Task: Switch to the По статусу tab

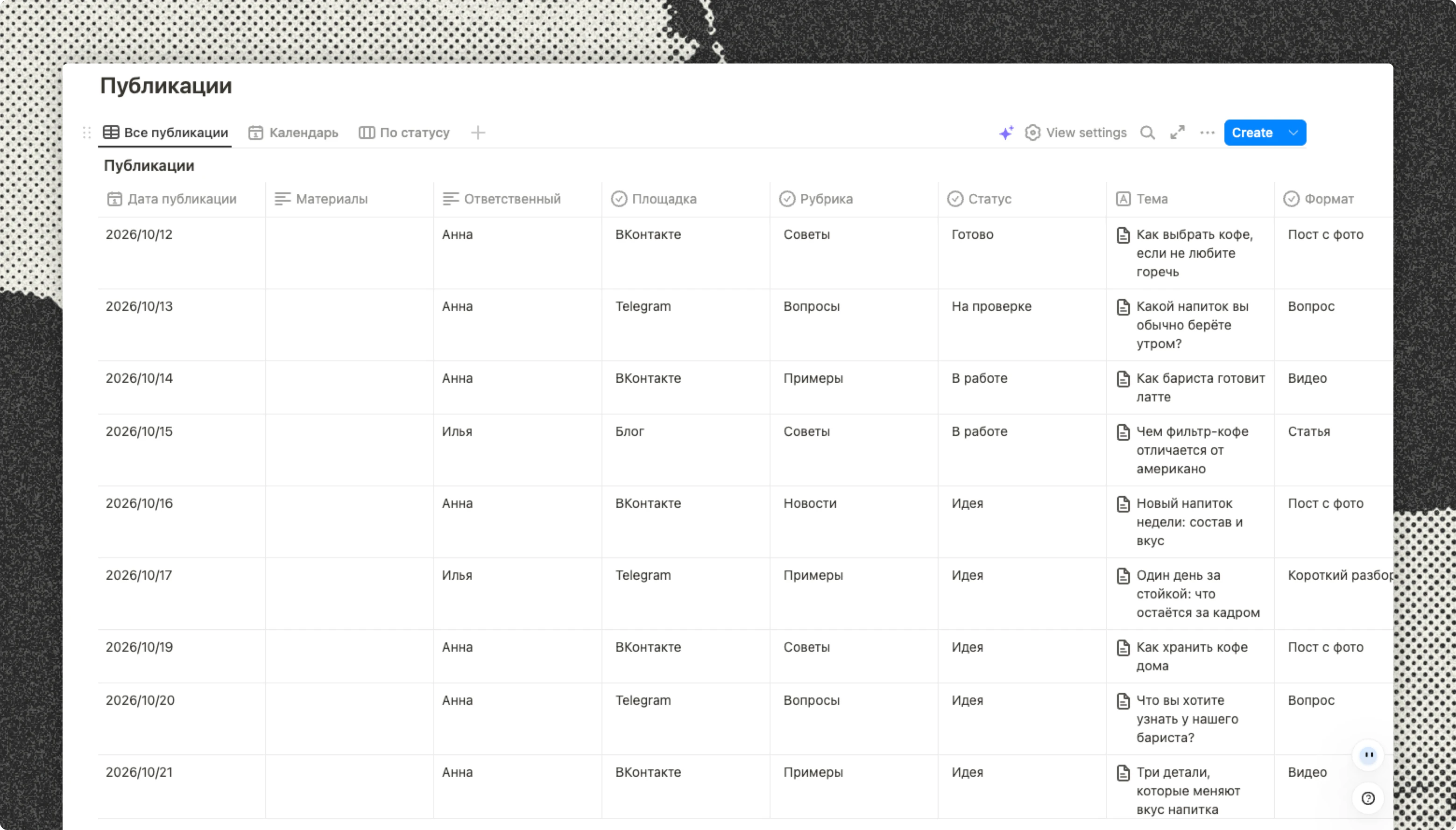Action: tap(404, 133)
